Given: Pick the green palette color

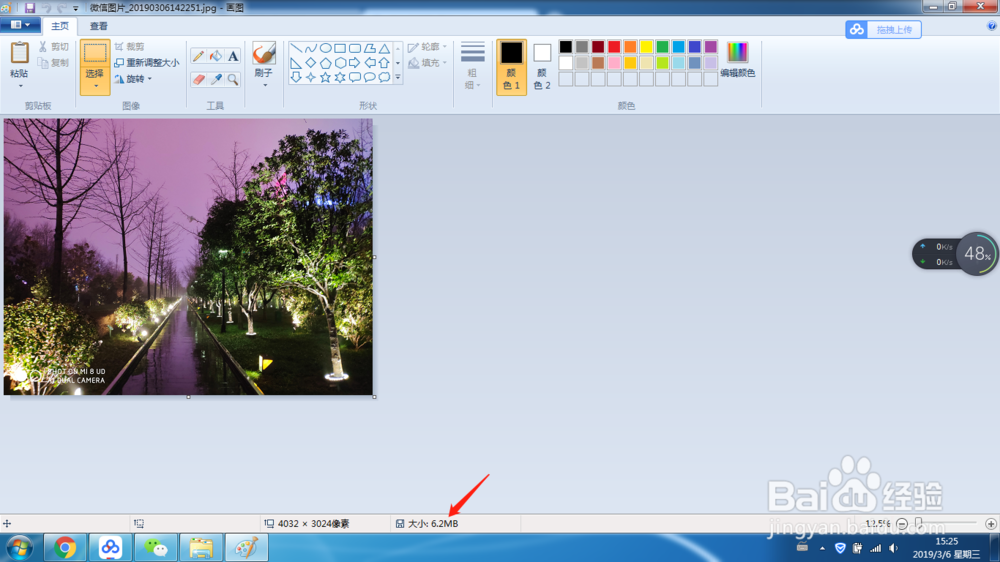Looking at the screenshot, I should click(x=663, y=47).
